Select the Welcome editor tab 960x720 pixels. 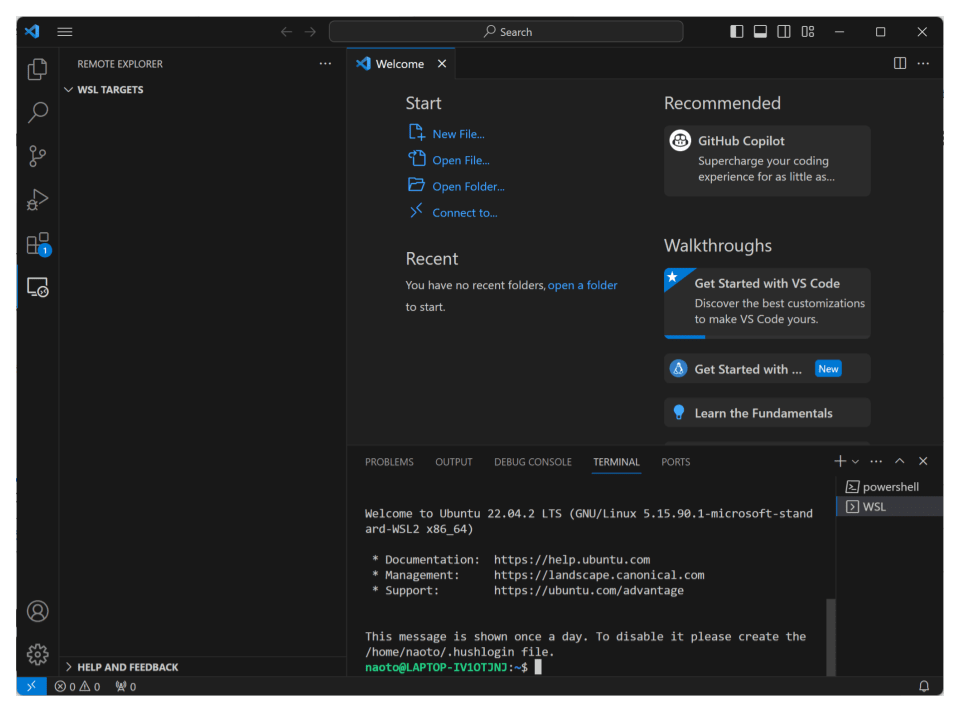pos(400,64)
